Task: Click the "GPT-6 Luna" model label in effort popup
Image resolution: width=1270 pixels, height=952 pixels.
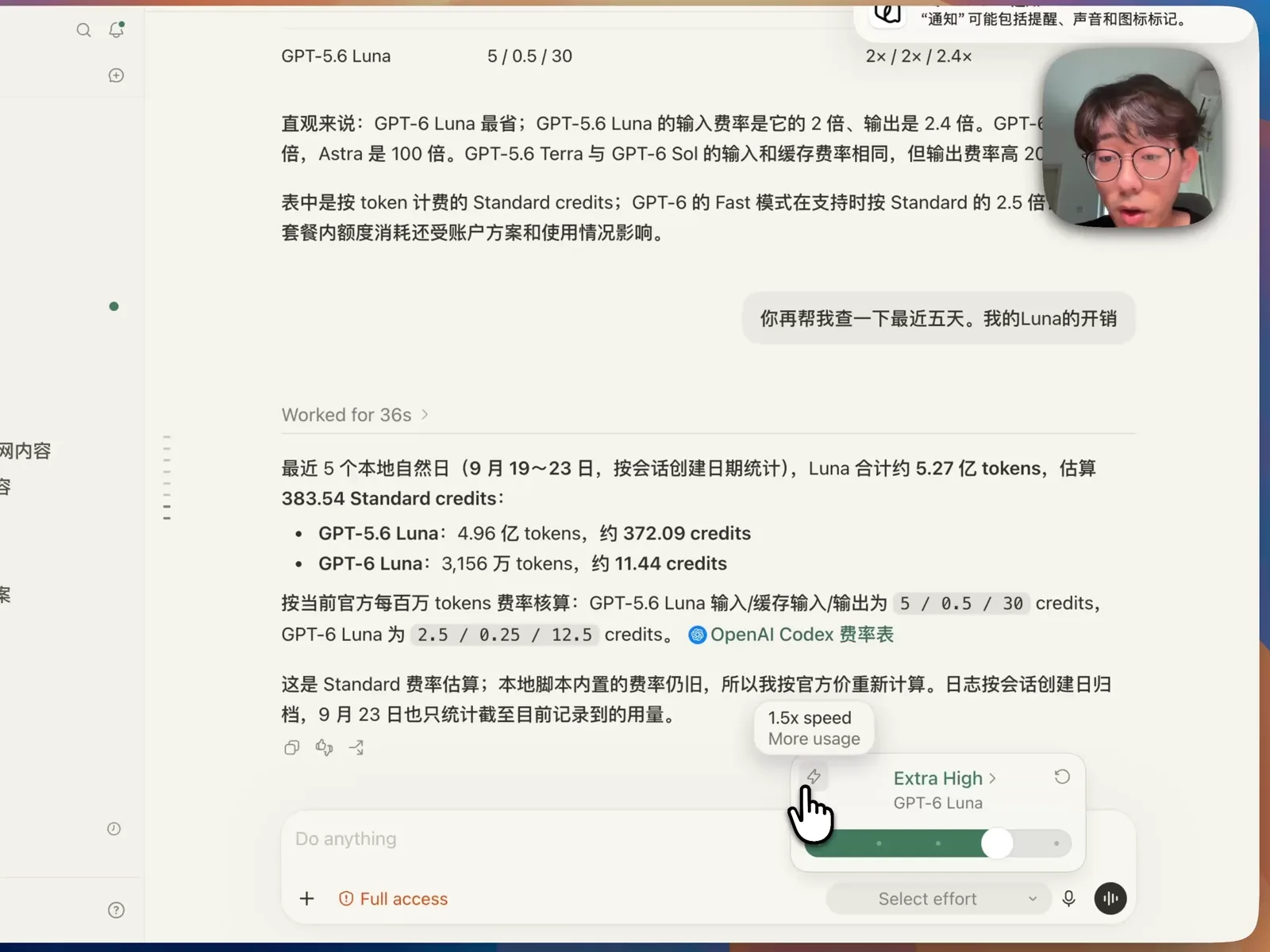Action: click(938, 803)
